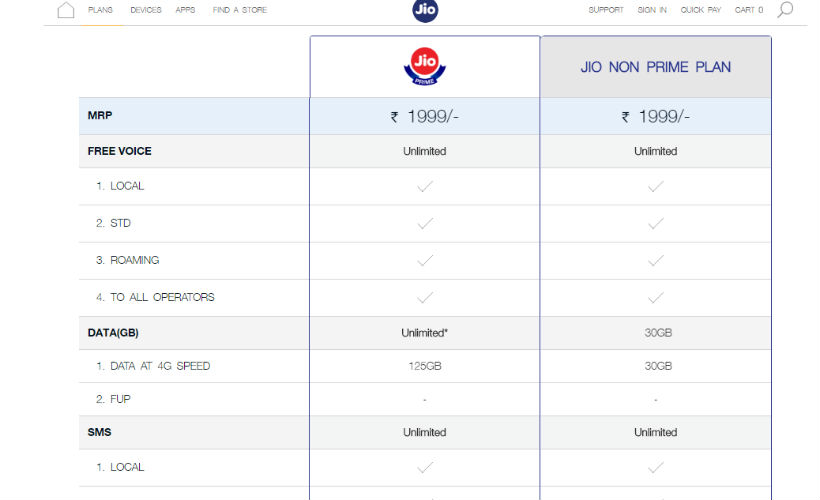Click Non Prime price 1999/-

tap(655, 116)
